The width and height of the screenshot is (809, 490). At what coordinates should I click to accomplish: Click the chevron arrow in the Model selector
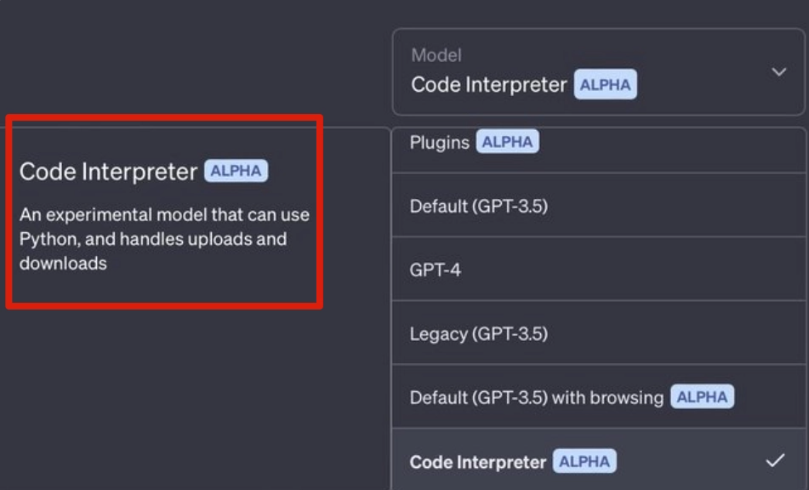pos(779,72)
